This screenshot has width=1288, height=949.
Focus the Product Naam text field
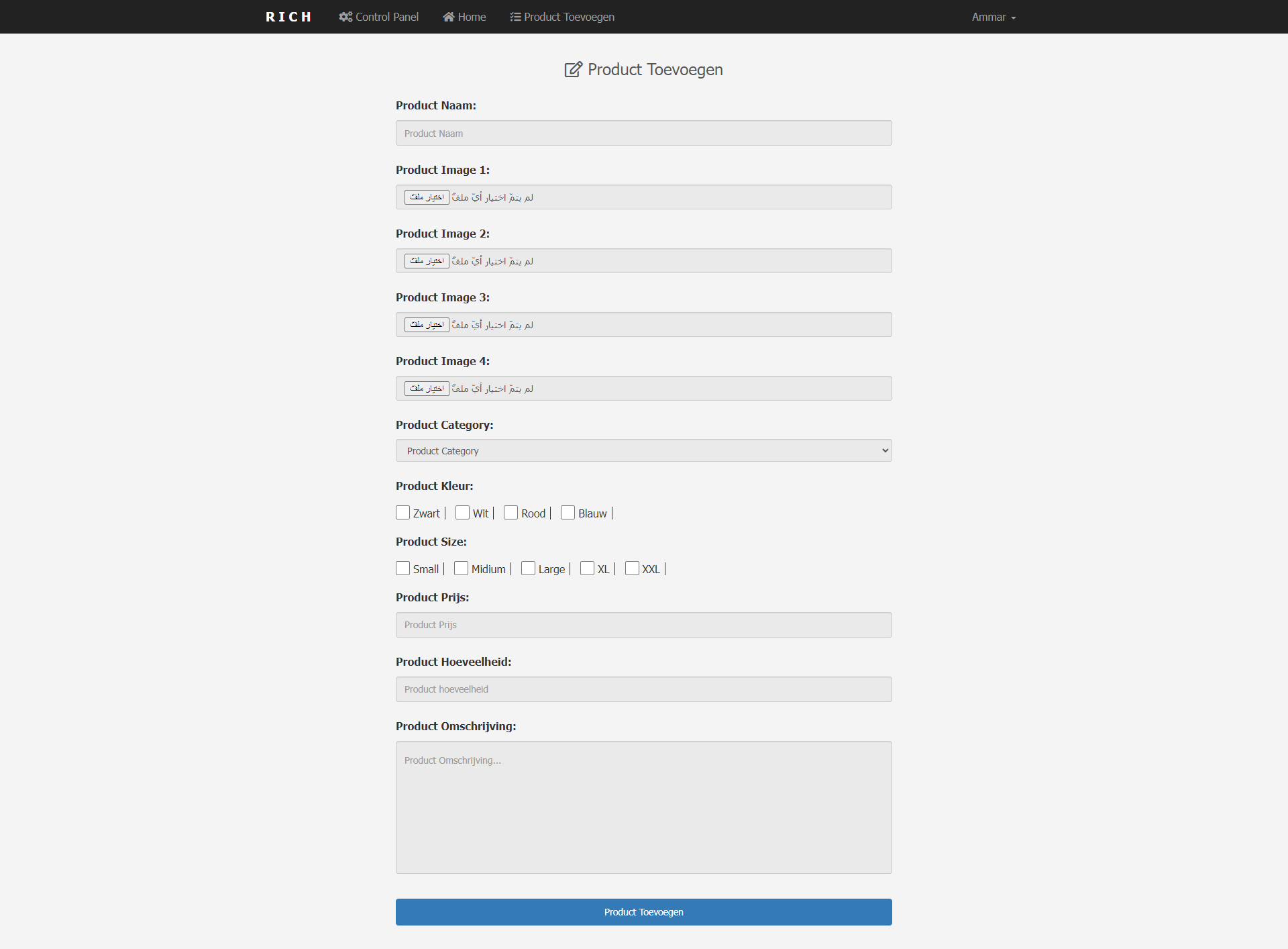tap(643, 133)
